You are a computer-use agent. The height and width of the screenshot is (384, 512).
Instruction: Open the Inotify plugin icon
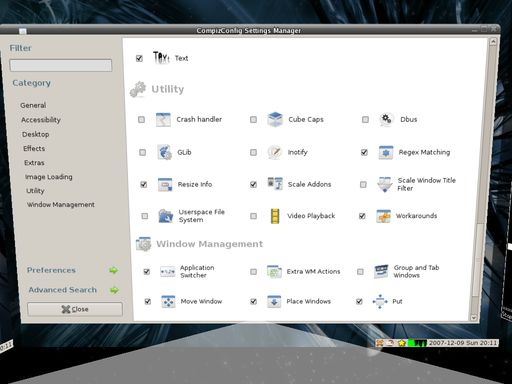click(275, 152)
